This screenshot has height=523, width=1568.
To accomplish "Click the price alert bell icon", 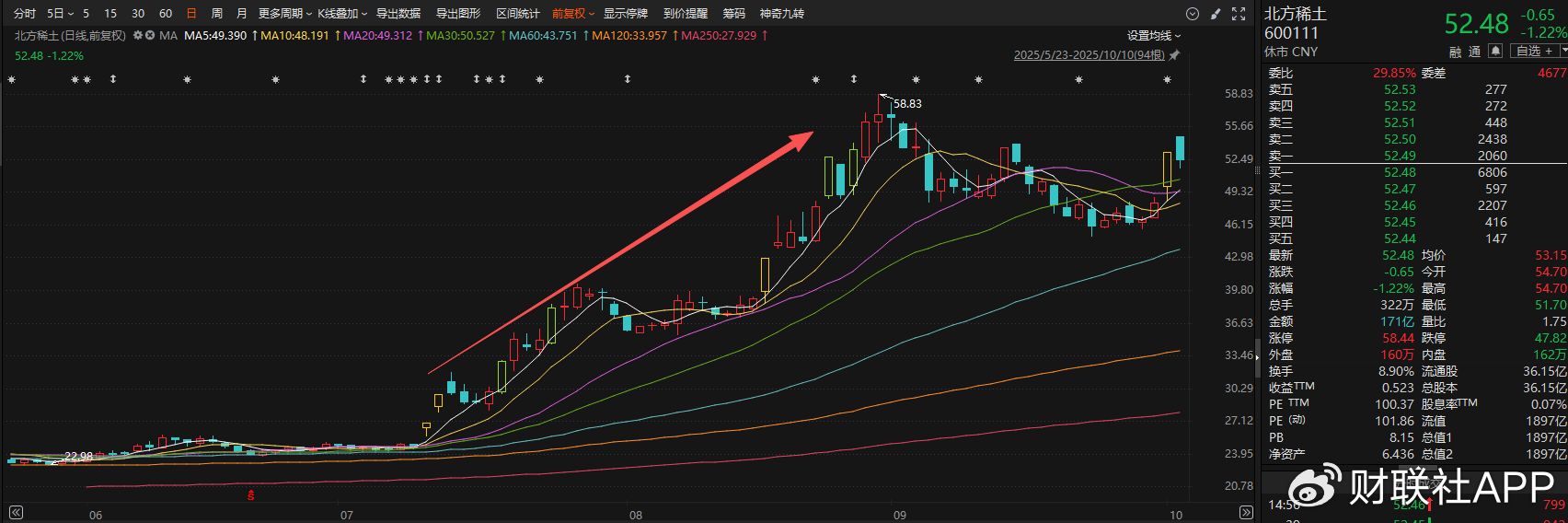I will tap(1495, 51).
